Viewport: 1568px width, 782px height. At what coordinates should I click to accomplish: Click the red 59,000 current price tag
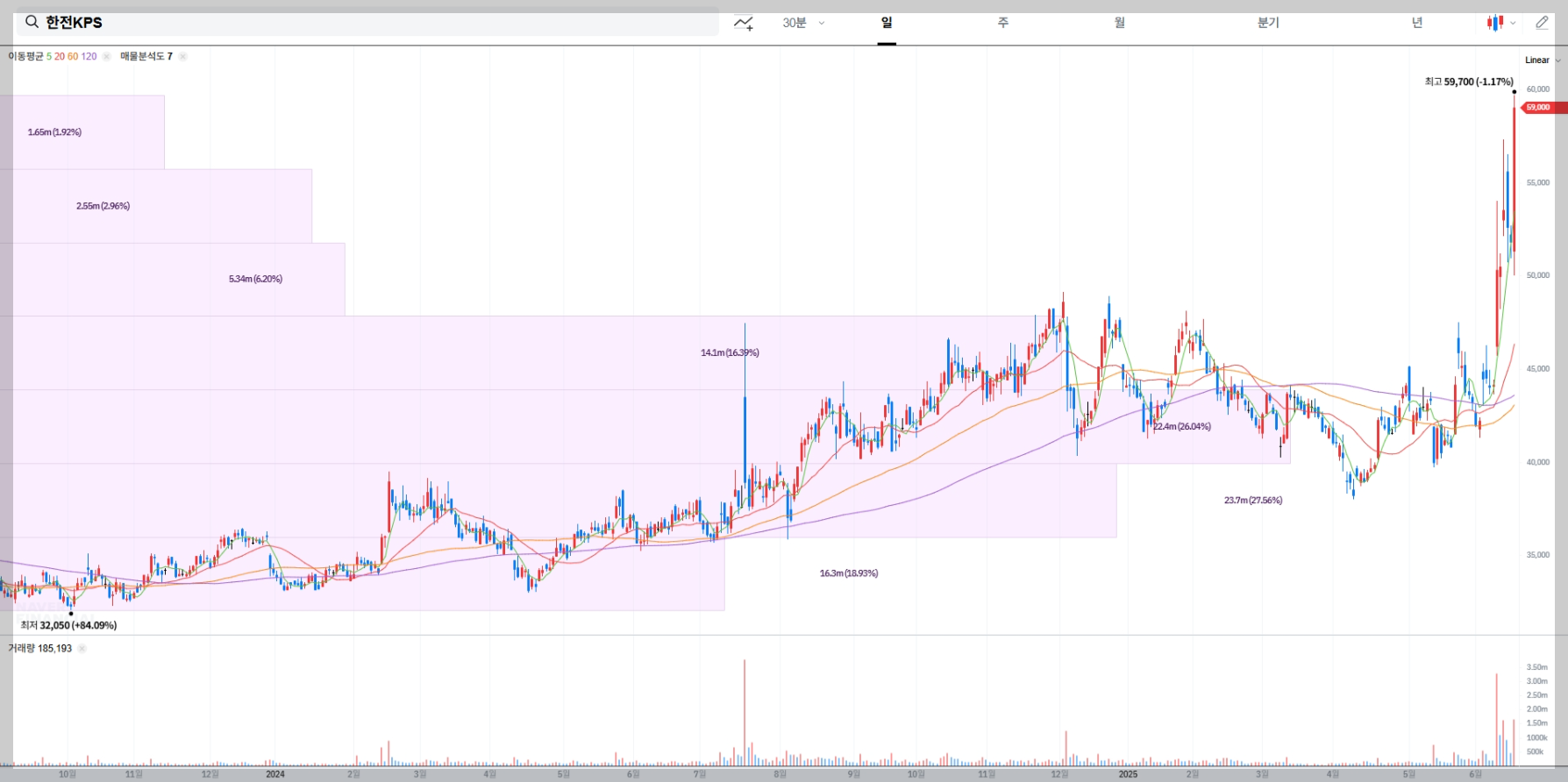click(1544, 108)
